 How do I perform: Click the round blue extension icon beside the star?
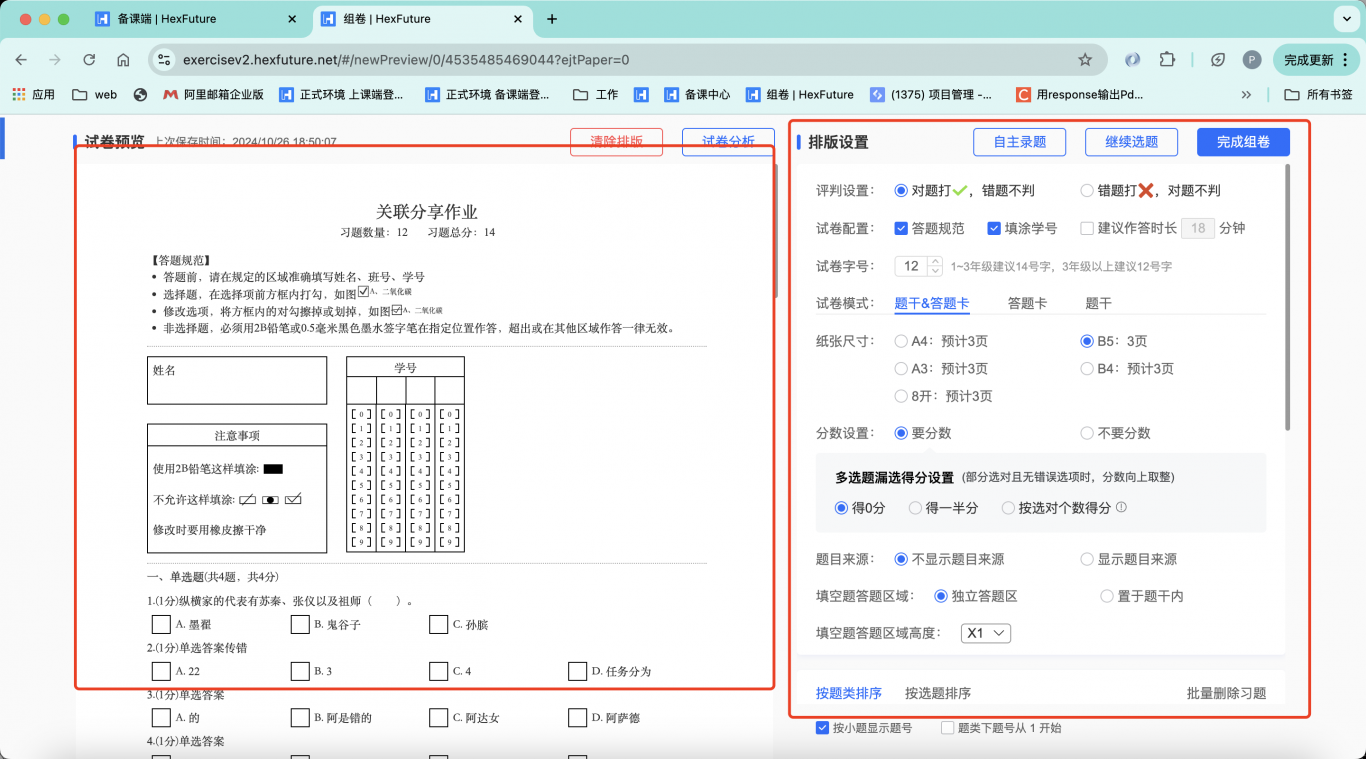[1132, 60]
